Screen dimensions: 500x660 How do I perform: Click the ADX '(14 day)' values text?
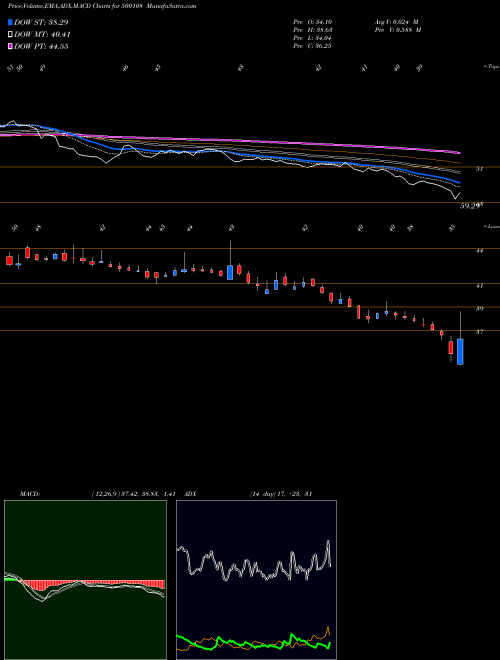tap(280, 493)
